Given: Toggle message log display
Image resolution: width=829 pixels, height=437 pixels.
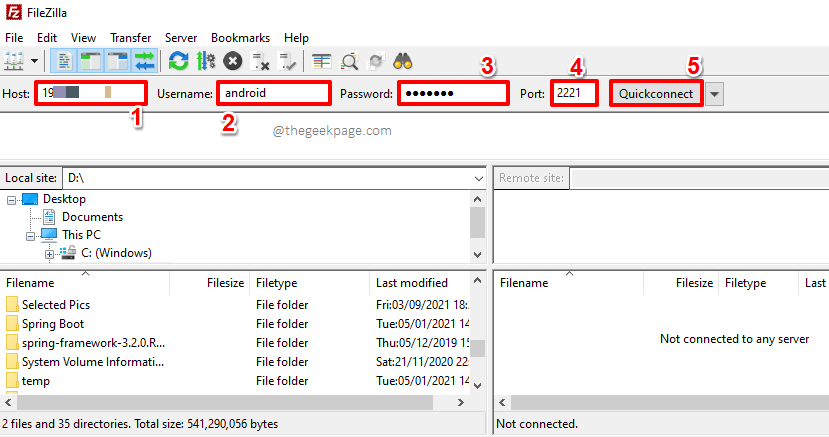Looking at the screenshot, I should (63, 61).
